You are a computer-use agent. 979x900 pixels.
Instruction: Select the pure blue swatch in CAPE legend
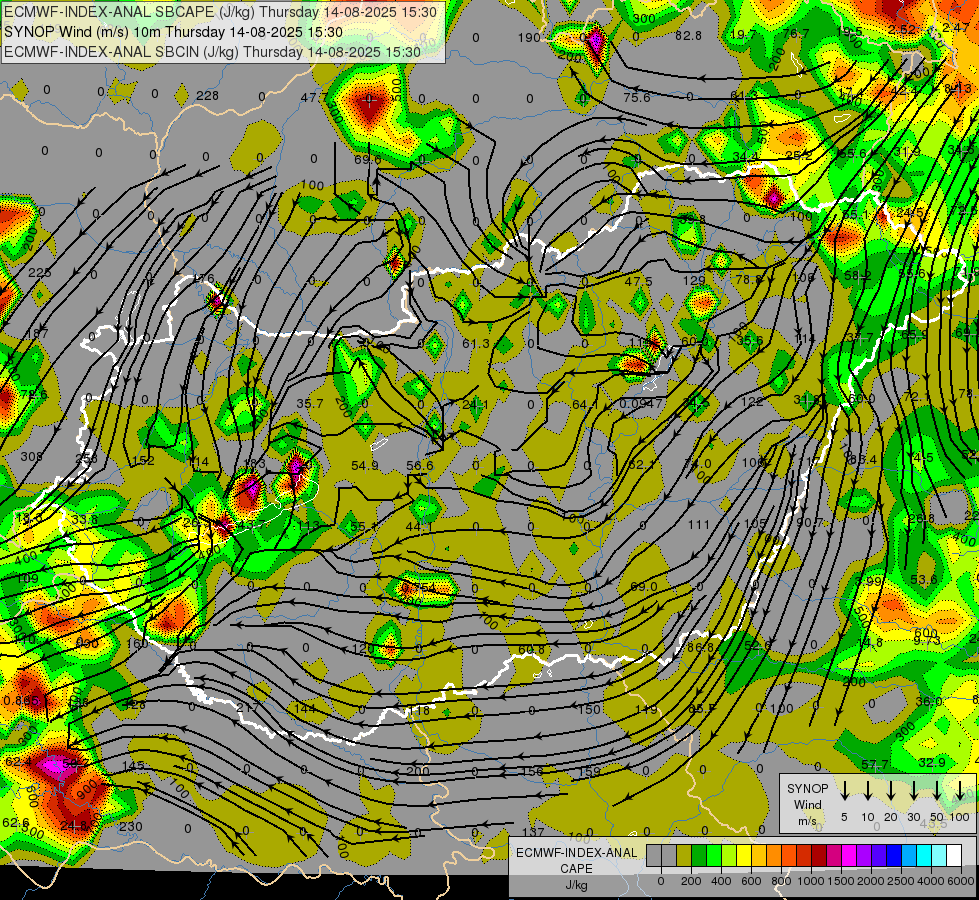click(893, 855)
